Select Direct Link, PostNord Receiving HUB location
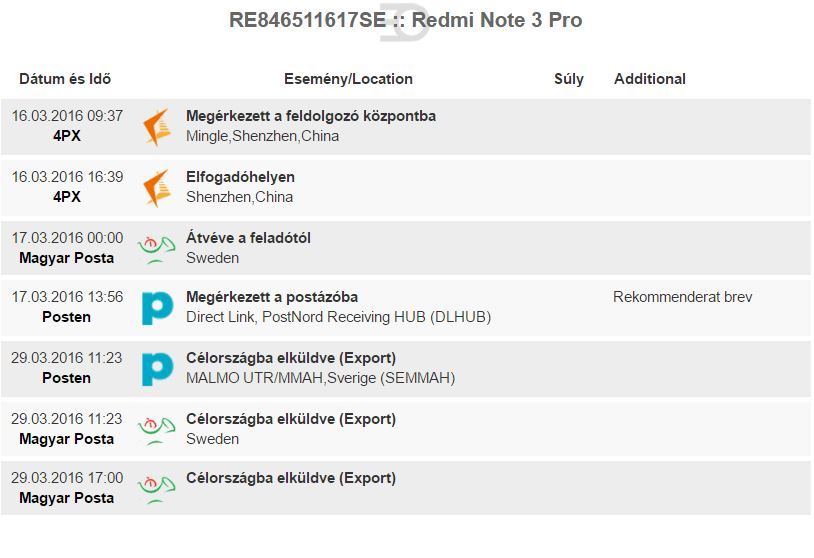 tap(338, 317)
